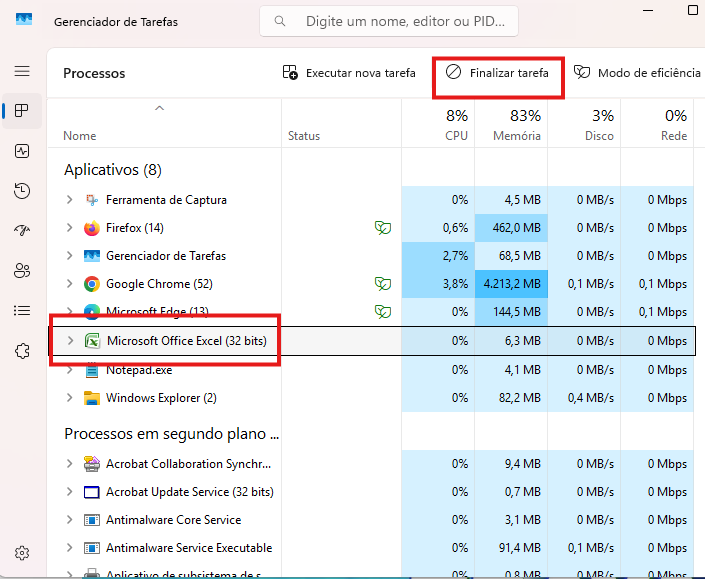Open the App history page icon
Viewport: 705px width, 579px height.
pyautogui.click(x=22, y=191)
